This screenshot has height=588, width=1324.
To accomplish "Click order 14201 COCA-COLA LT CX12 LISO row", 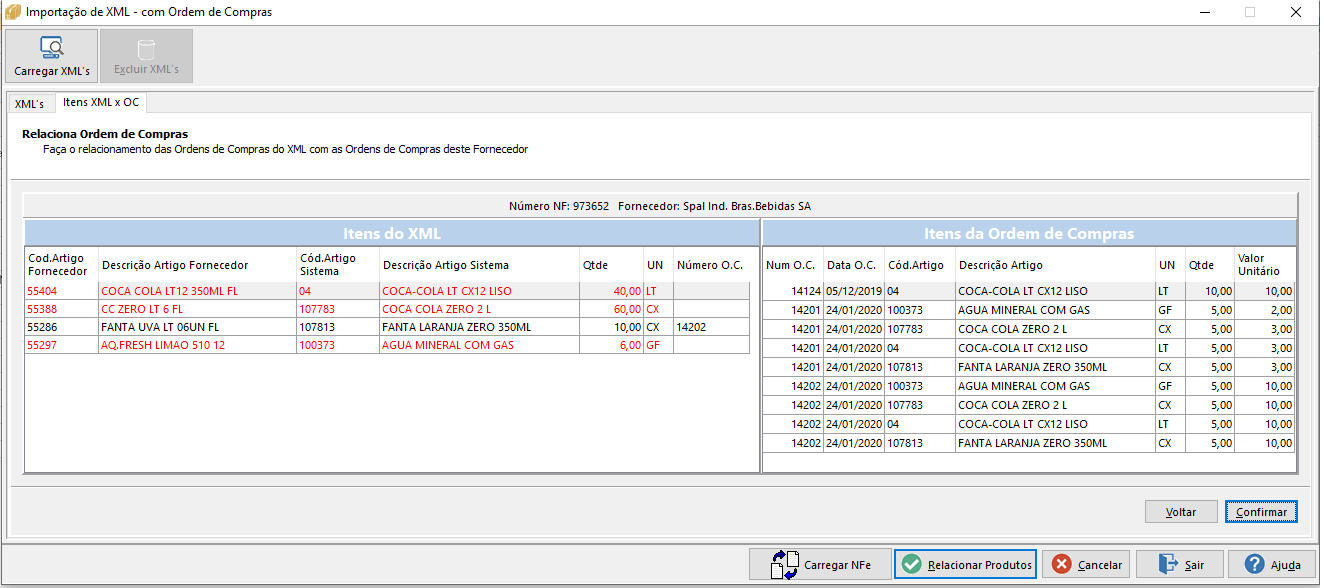I will click(x=1029, y=348).
